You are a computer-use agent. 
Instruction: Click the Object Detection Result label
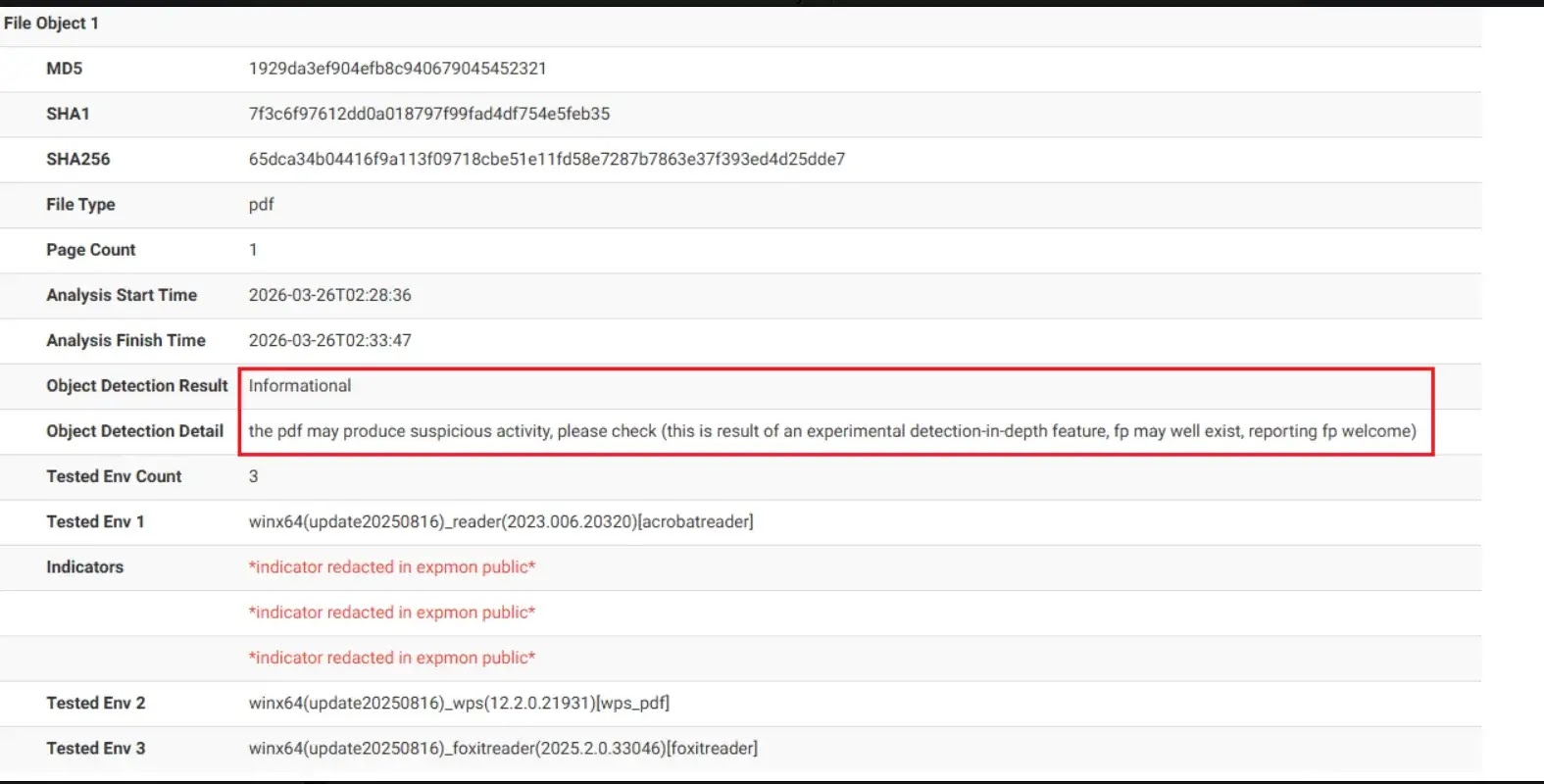tap(136, 386)
